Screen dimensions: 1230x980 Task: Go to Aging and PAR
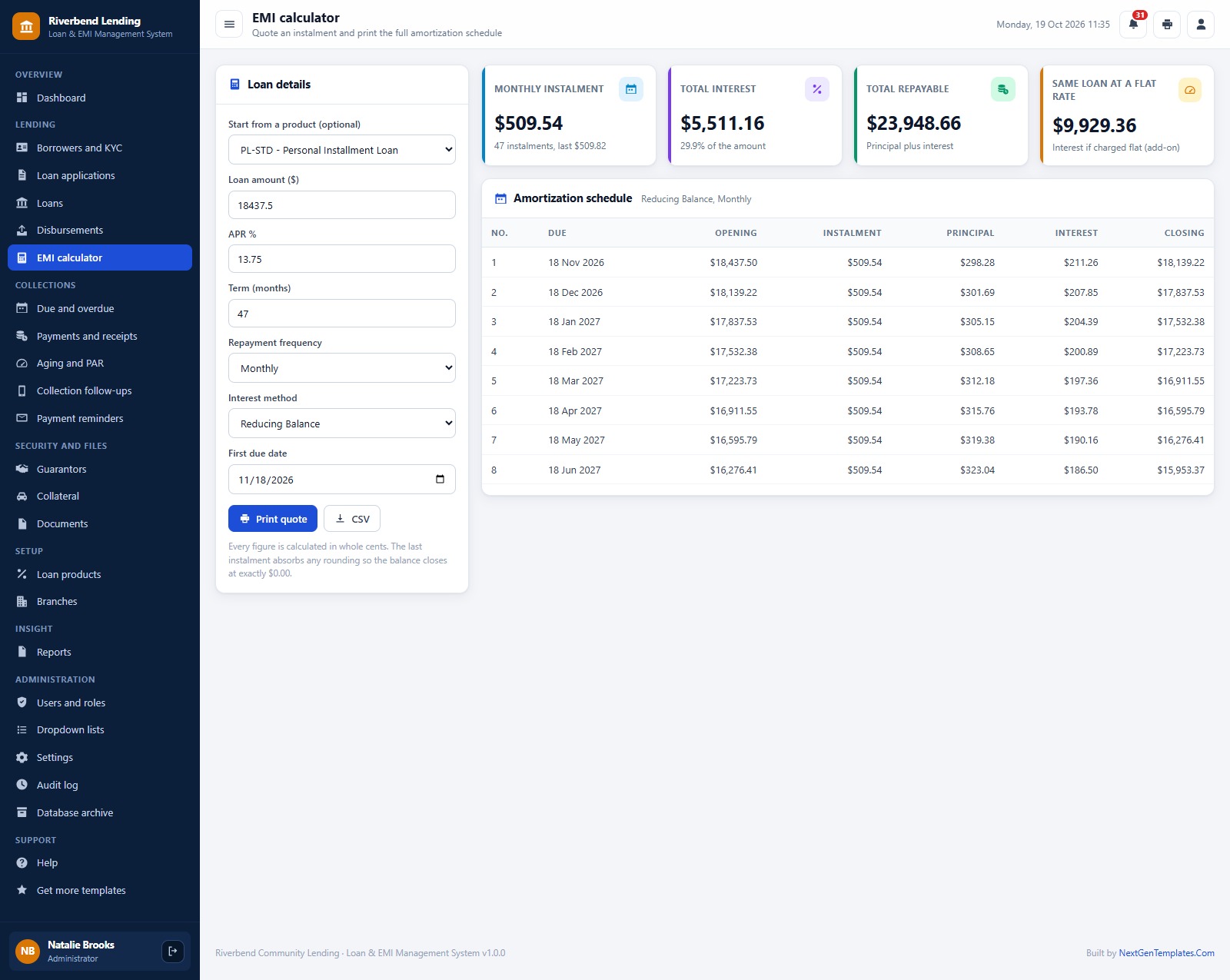tap(100, 363)
